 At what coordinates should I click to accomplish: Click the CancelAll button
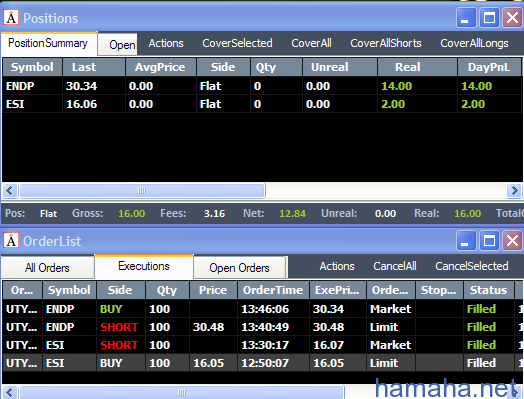(x=395, y=266)
